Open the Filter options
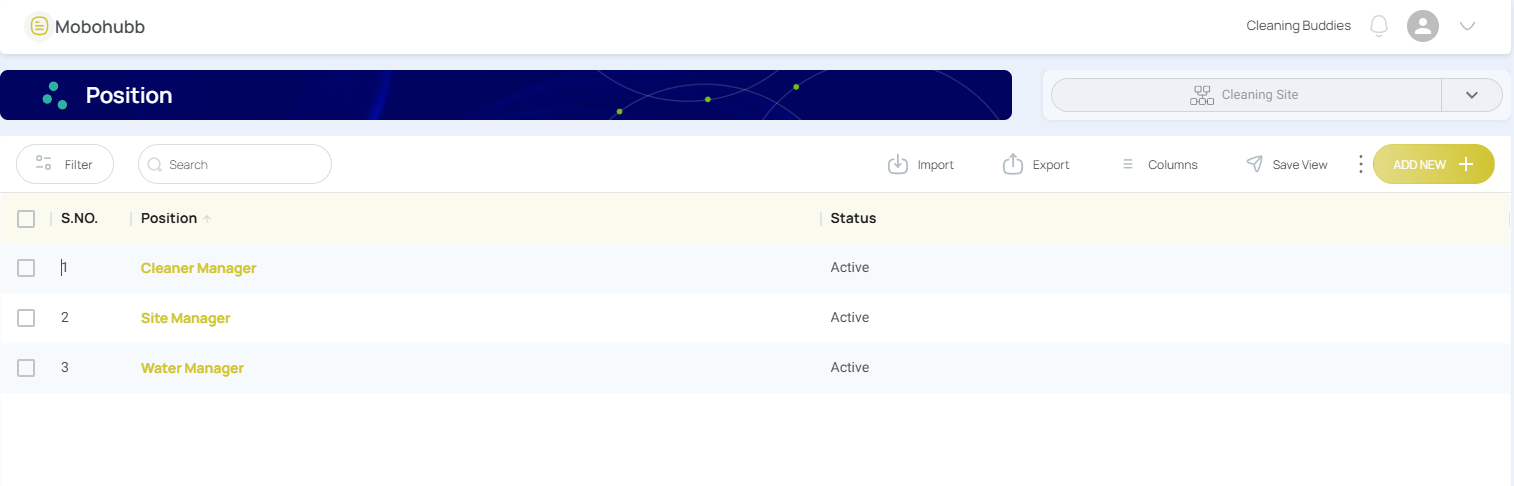Viewport: 1514px width, 486px height. [65, 164]
